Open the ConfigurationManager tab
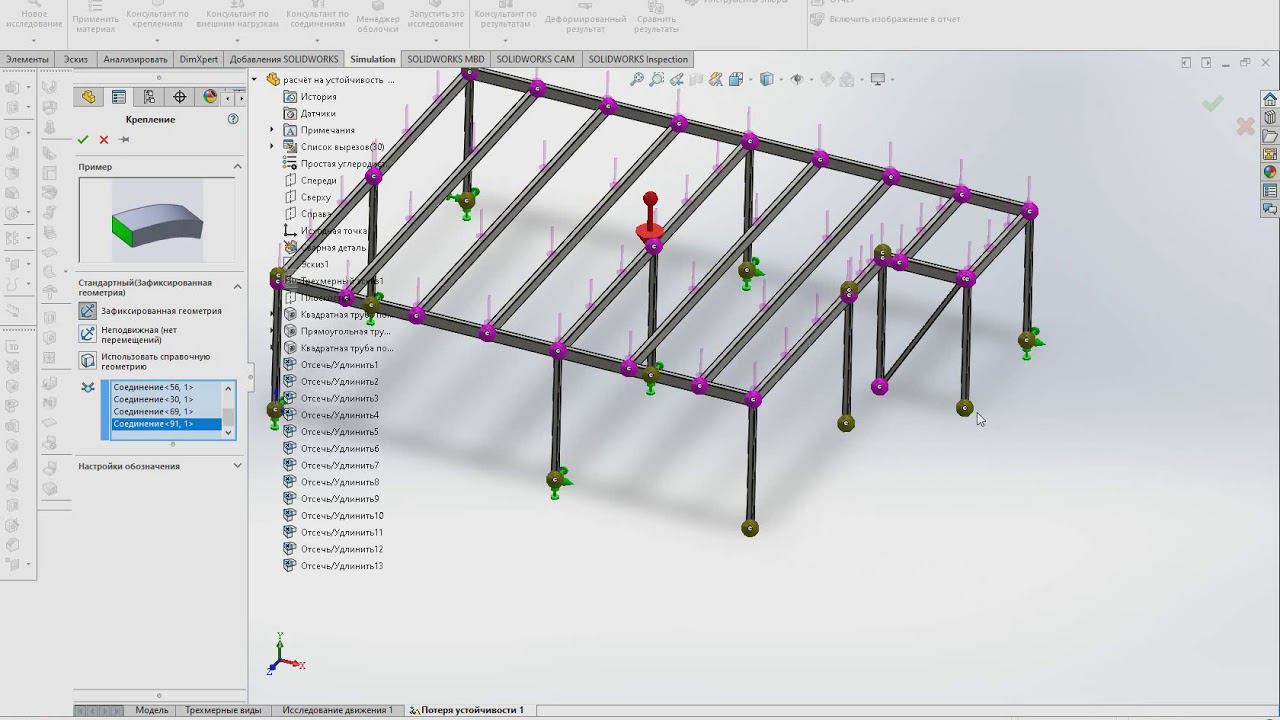The width and height of the screenshot is (1280, 720). pyautogui.click(x=149, y=97)
